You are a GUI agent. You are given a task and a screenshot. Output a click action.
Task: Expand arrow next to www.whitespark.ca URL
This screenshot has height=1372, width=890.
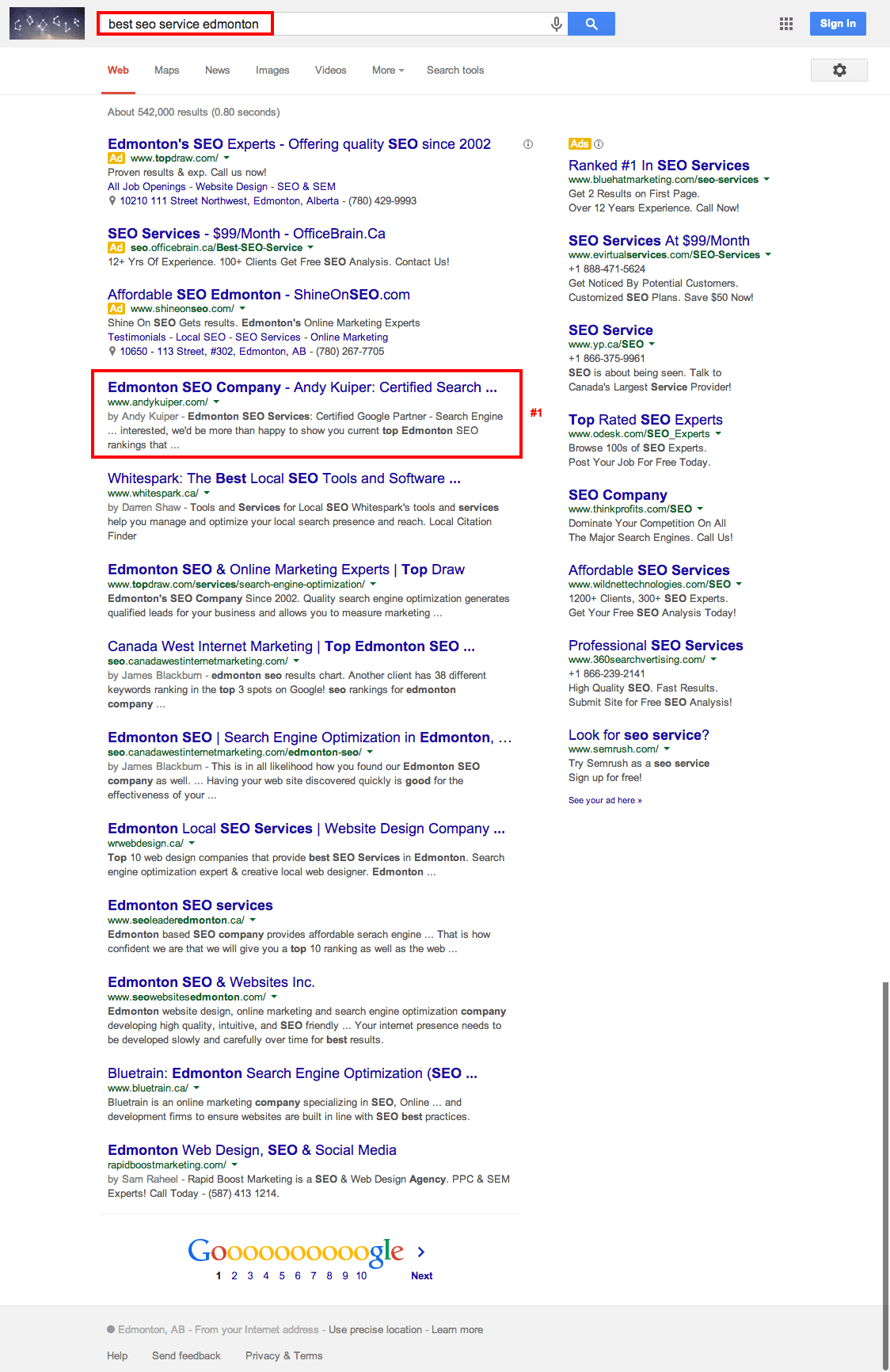(207, 494)
